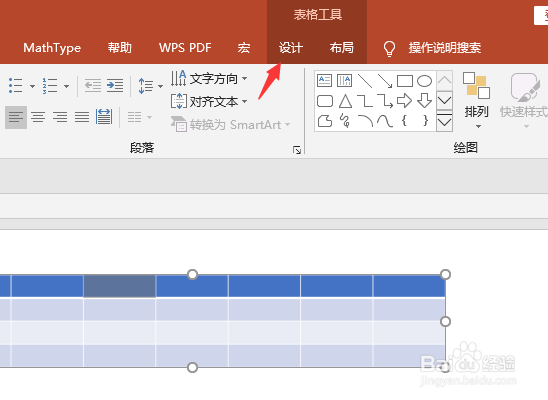This screenshot has height=400, width=548.
Task: Toggle align left paragraph button
Action: point(16,117)
